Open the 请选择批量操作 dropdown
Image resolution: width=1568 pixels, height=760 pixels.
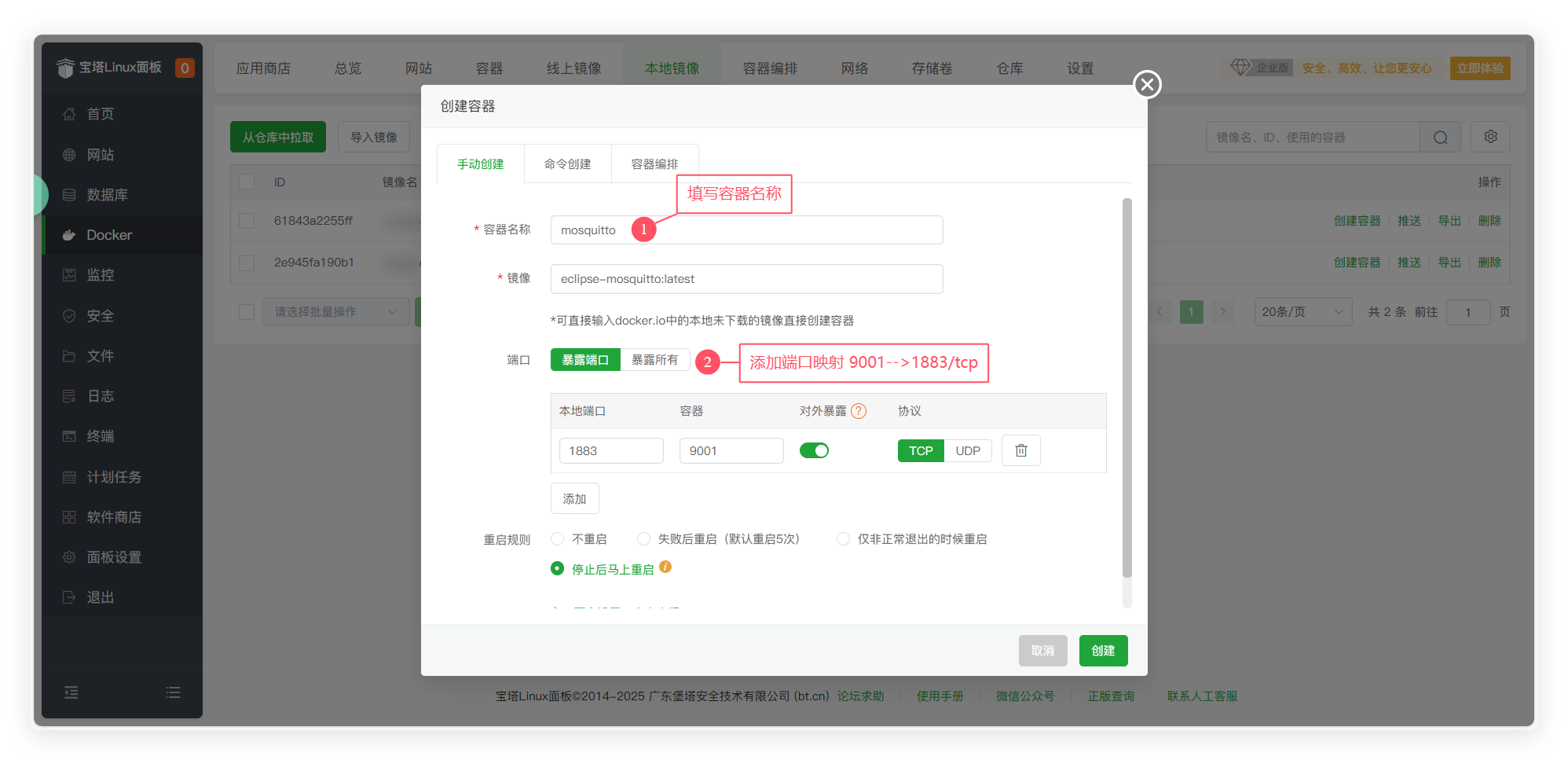click(335, 312)
